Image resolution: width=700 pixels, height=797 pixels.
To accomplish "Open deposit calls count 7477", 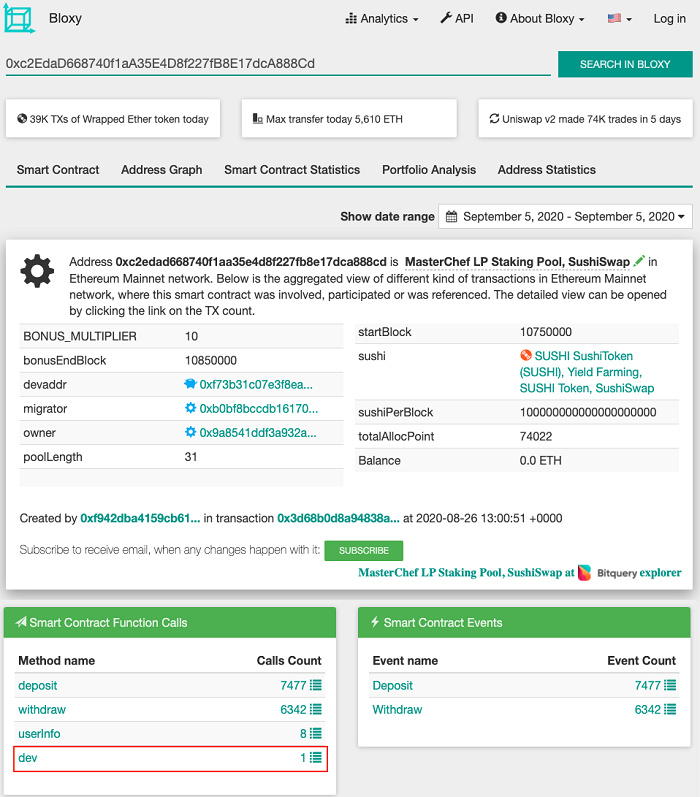I will (x=293, y=686).
